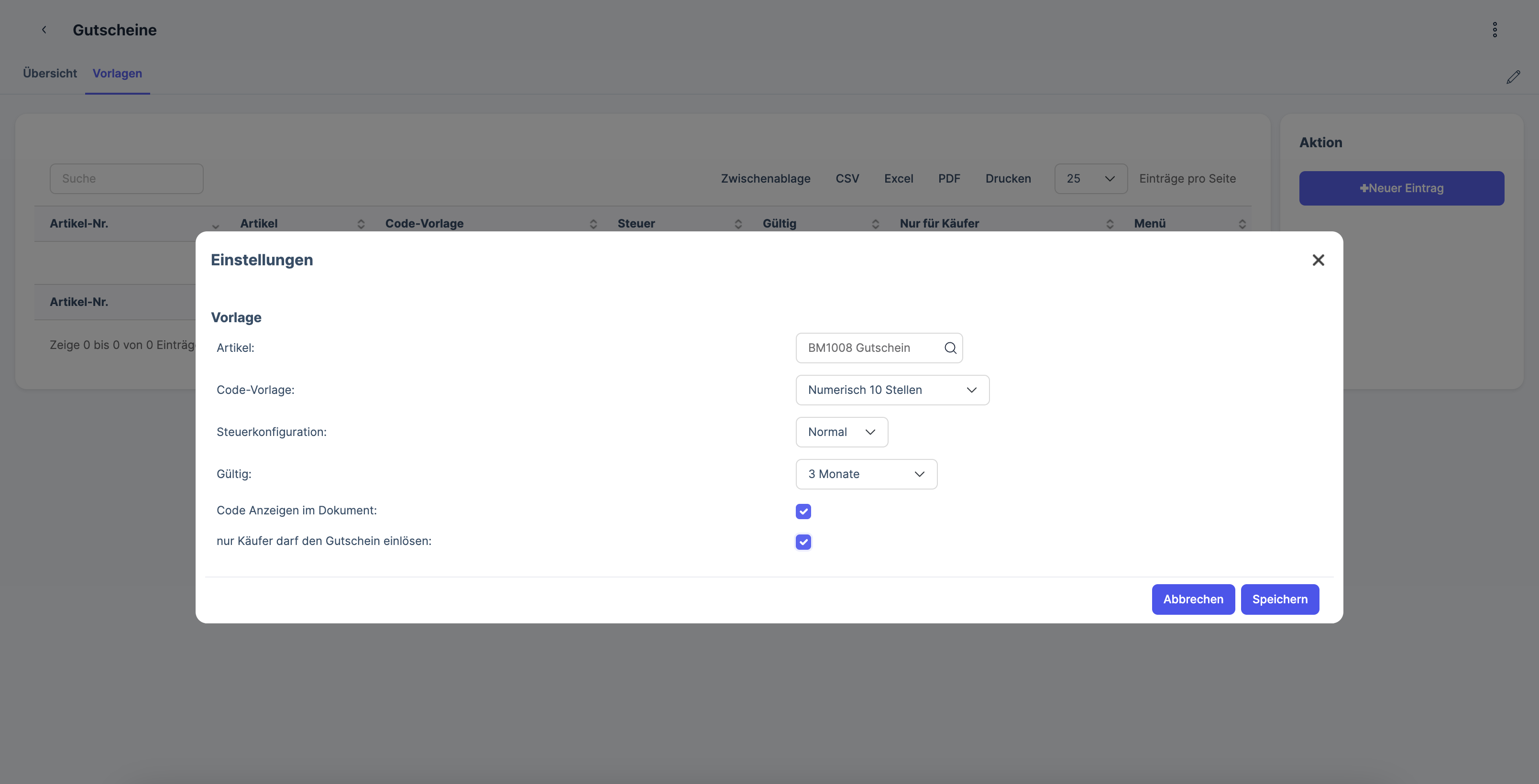Open the Code-Vorlage dropdown

pyautogui.click(x=892, y=390)
